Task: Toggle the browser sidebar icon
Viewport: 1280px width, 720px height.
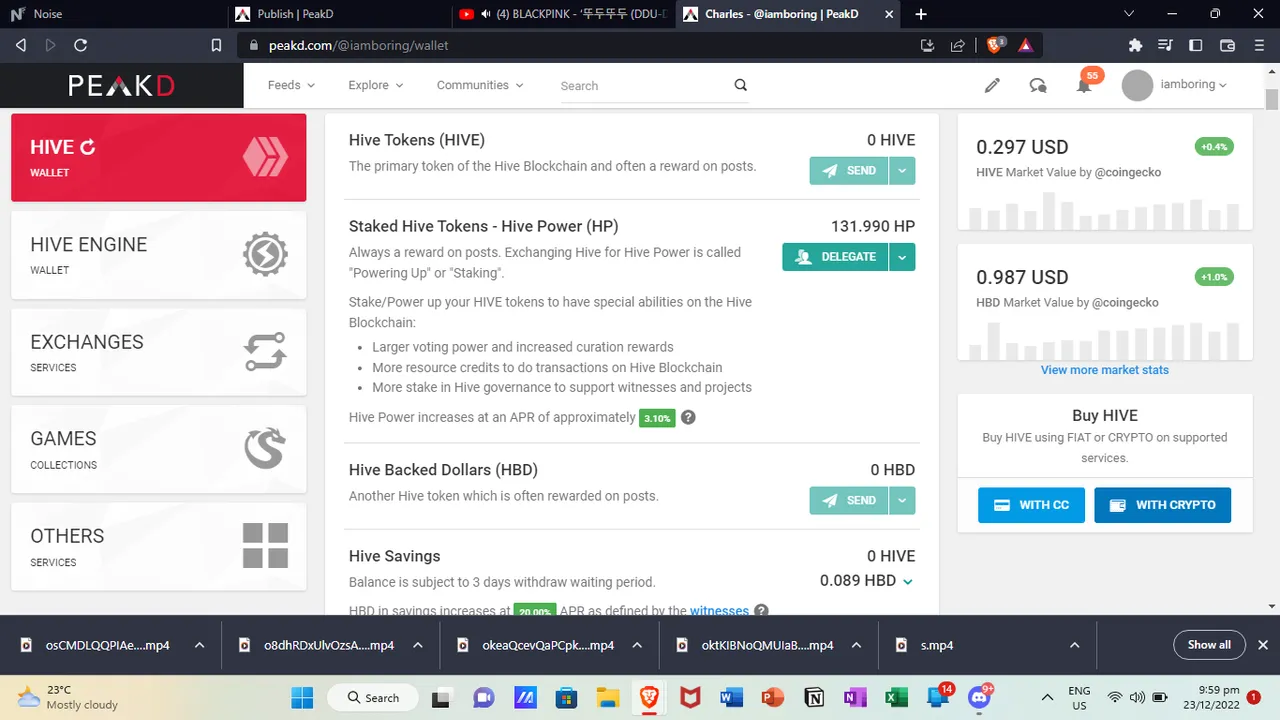Action: coord(1196,45)
